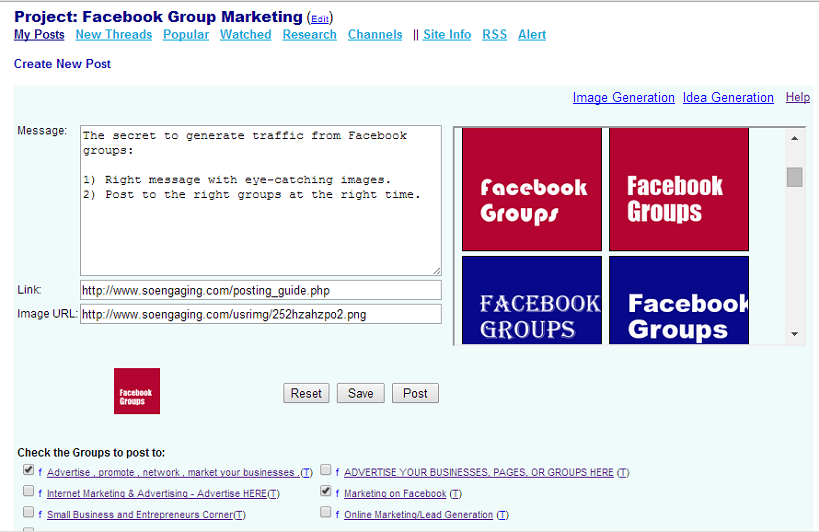Click Facebook icon beside 'Online Marketing/Lead Generation'
Image resolution: width=819 pixels, height=532 pixels.
coord(337,515)
